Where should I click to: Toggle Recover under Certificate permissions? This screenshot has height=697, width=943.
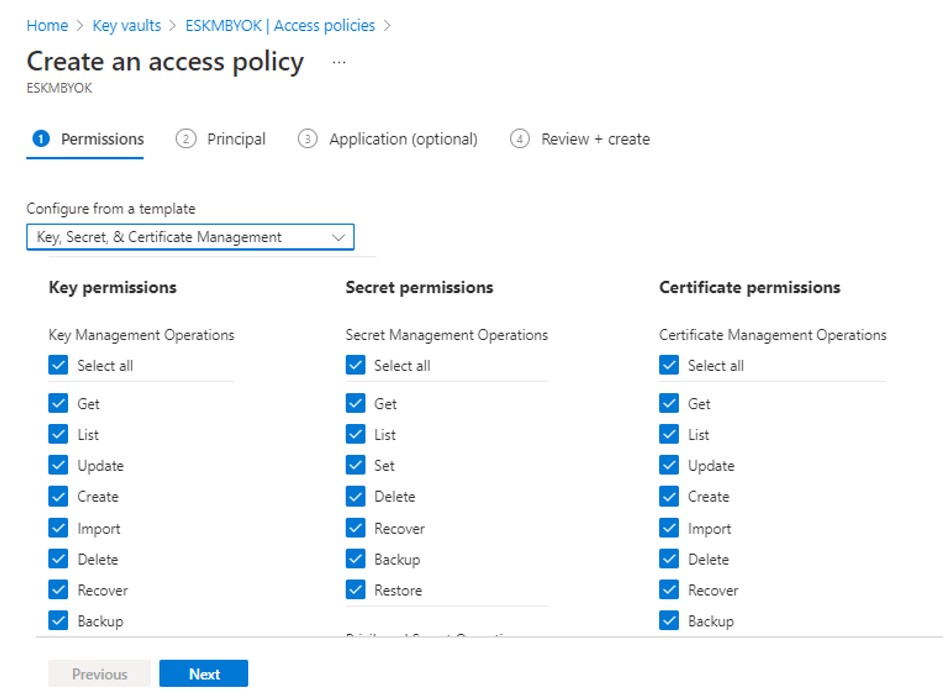669,589
